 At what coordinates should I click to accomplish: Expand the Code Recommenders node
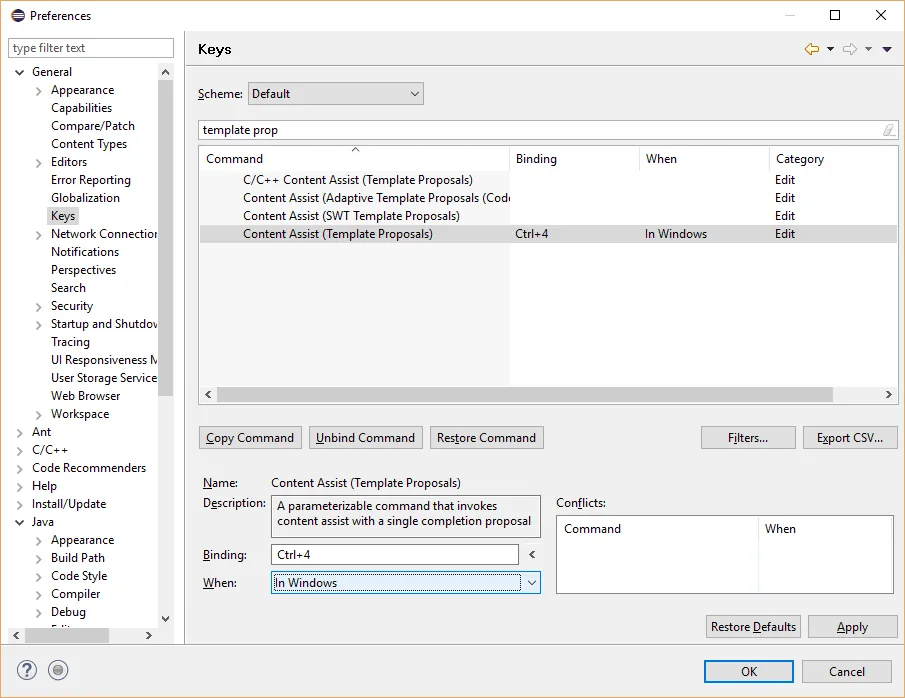click(20, 469)
